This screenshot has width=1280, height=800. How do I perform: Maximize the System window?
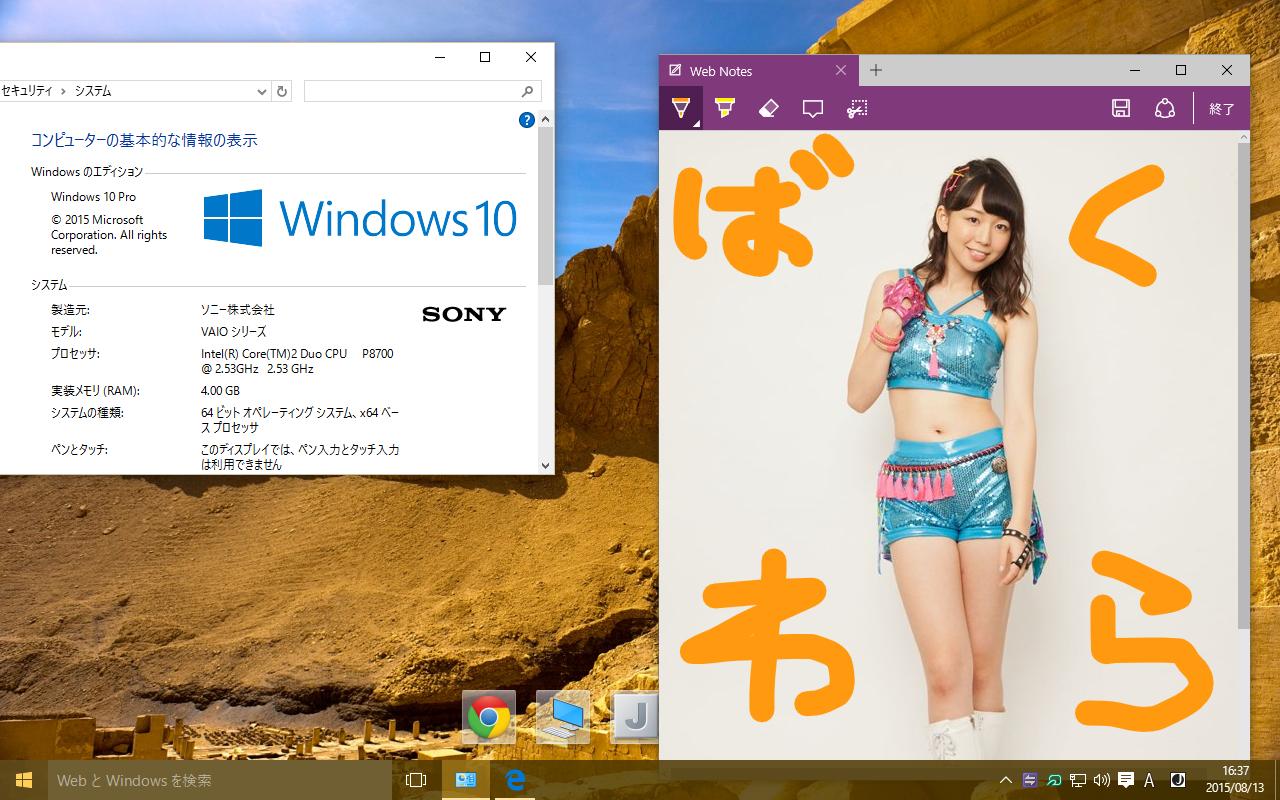pos(485,57)
